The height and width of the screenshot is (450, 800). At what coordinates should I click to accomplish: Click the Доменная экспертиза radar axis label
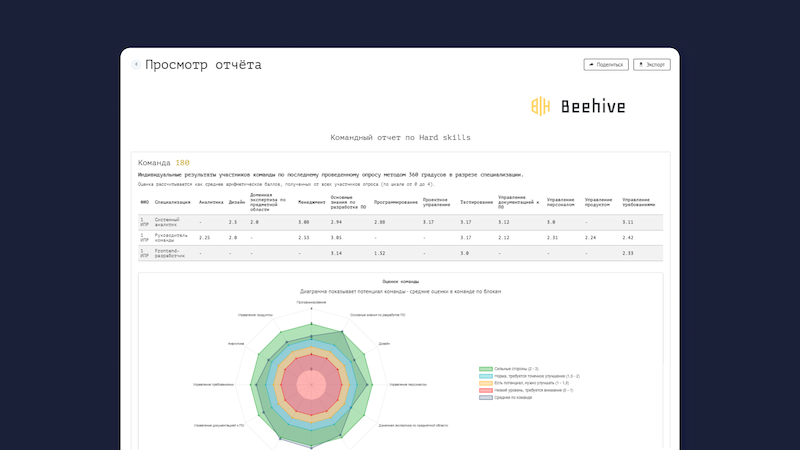pyautogui.click(x=413, y=425)
